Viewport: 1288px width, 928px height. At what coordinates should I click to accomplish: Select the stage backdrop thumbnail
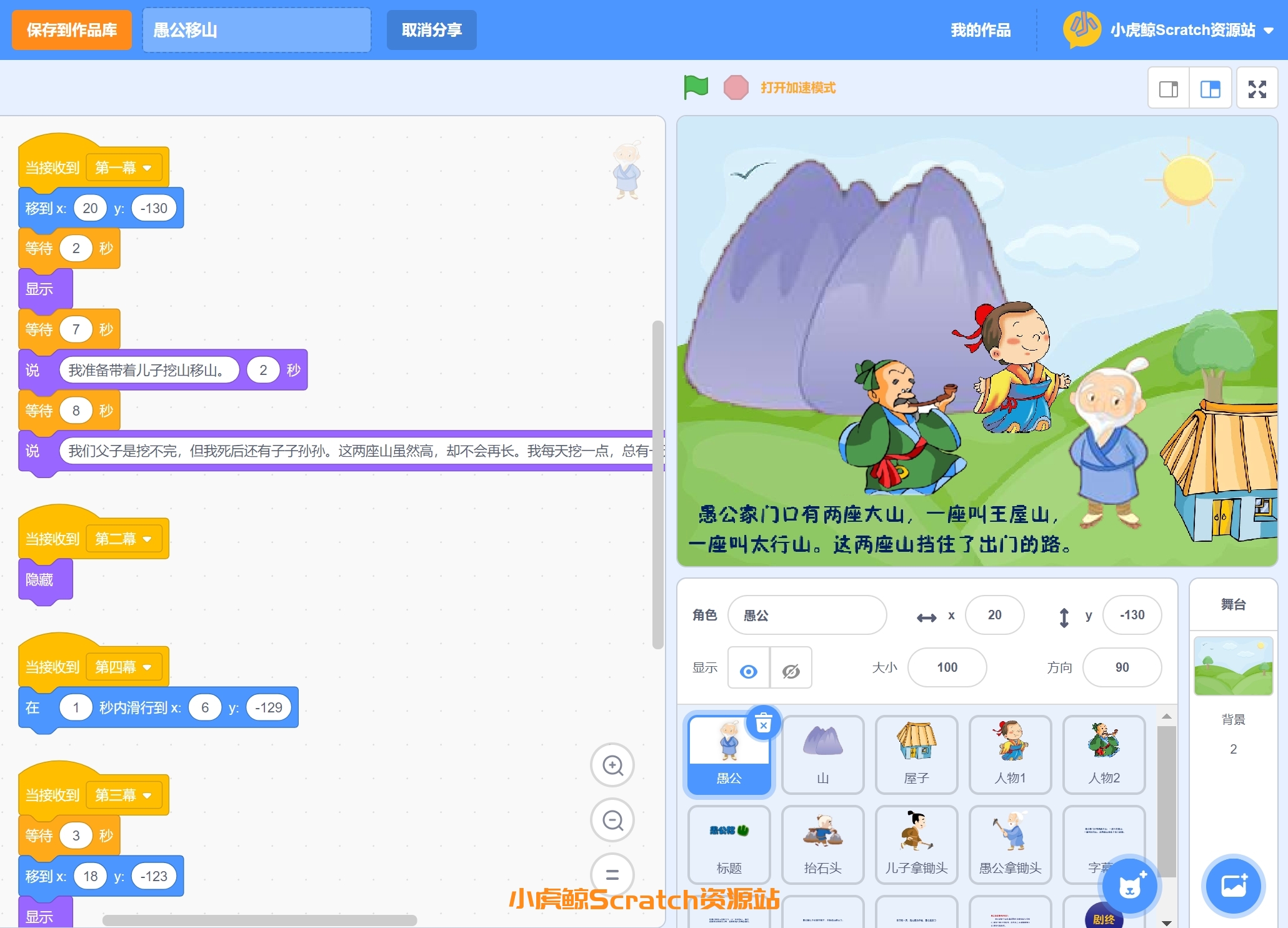[x=1233, y=666]
